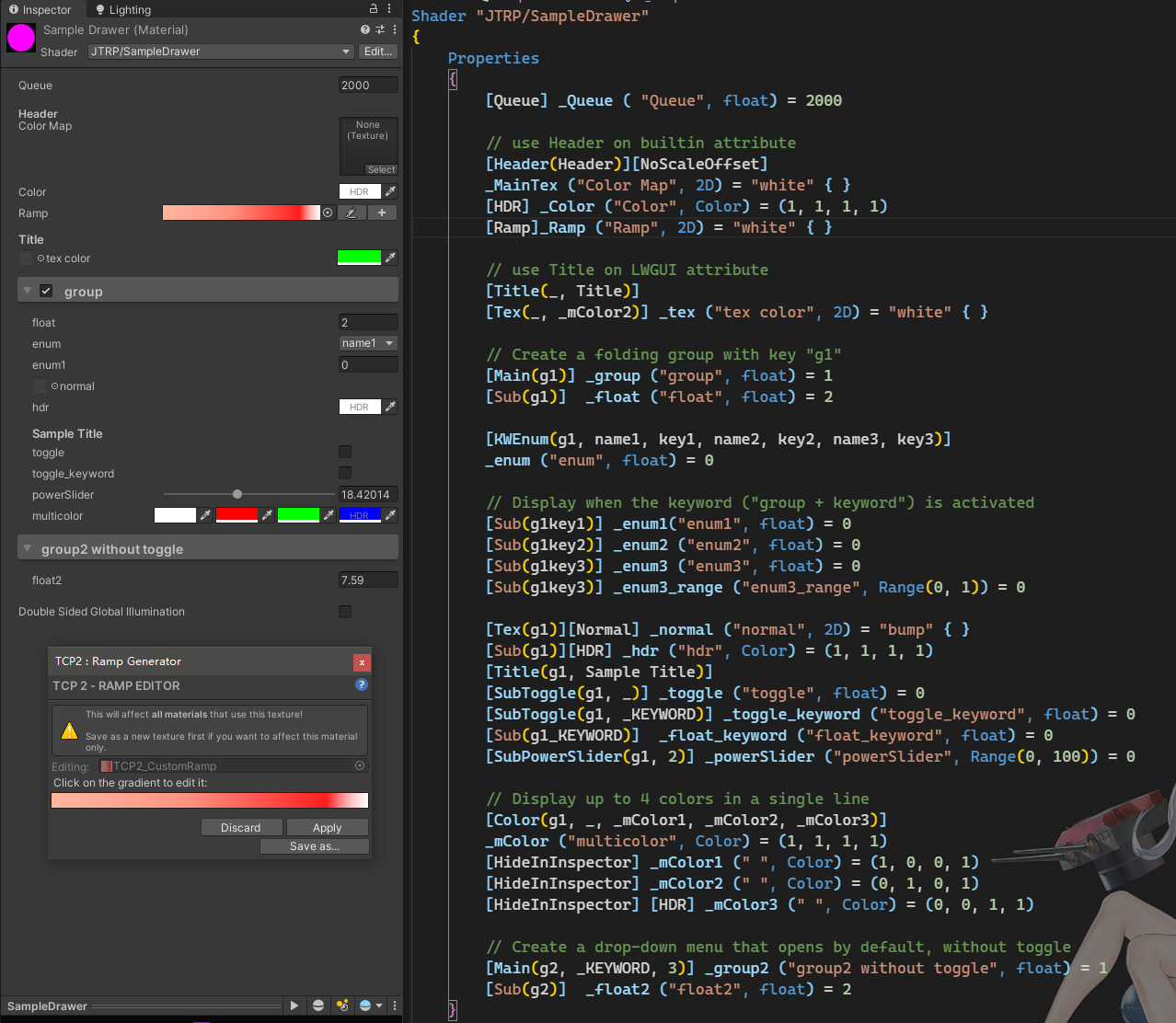Click the Queue value field 2000
The image size is (1176, 1023).
click(x=368, y=85)
